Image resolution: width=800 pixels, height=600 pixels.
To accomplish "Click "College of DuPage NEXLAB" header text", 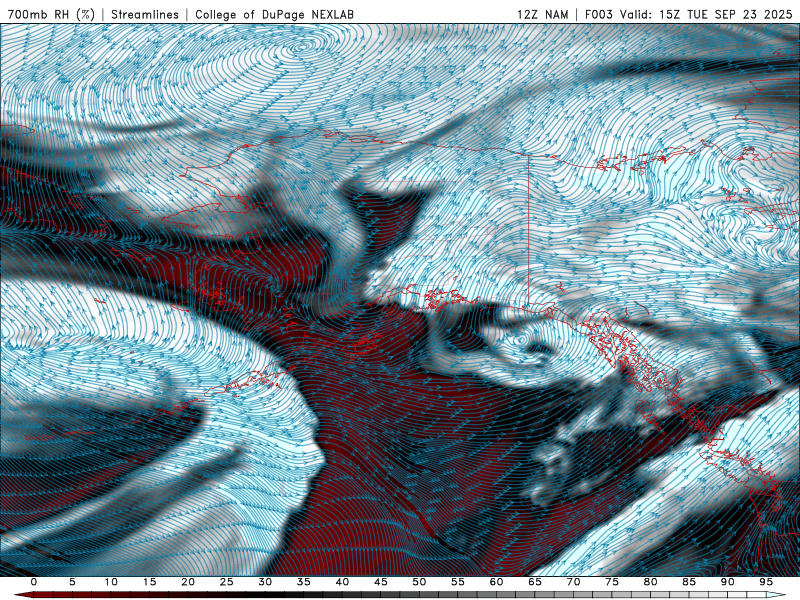I will (274, 14).
